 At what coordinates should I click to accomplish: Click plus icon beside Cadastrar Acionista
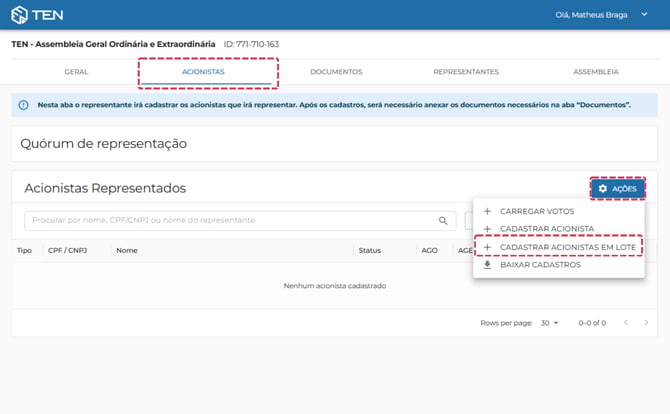(x=487, y=229)
